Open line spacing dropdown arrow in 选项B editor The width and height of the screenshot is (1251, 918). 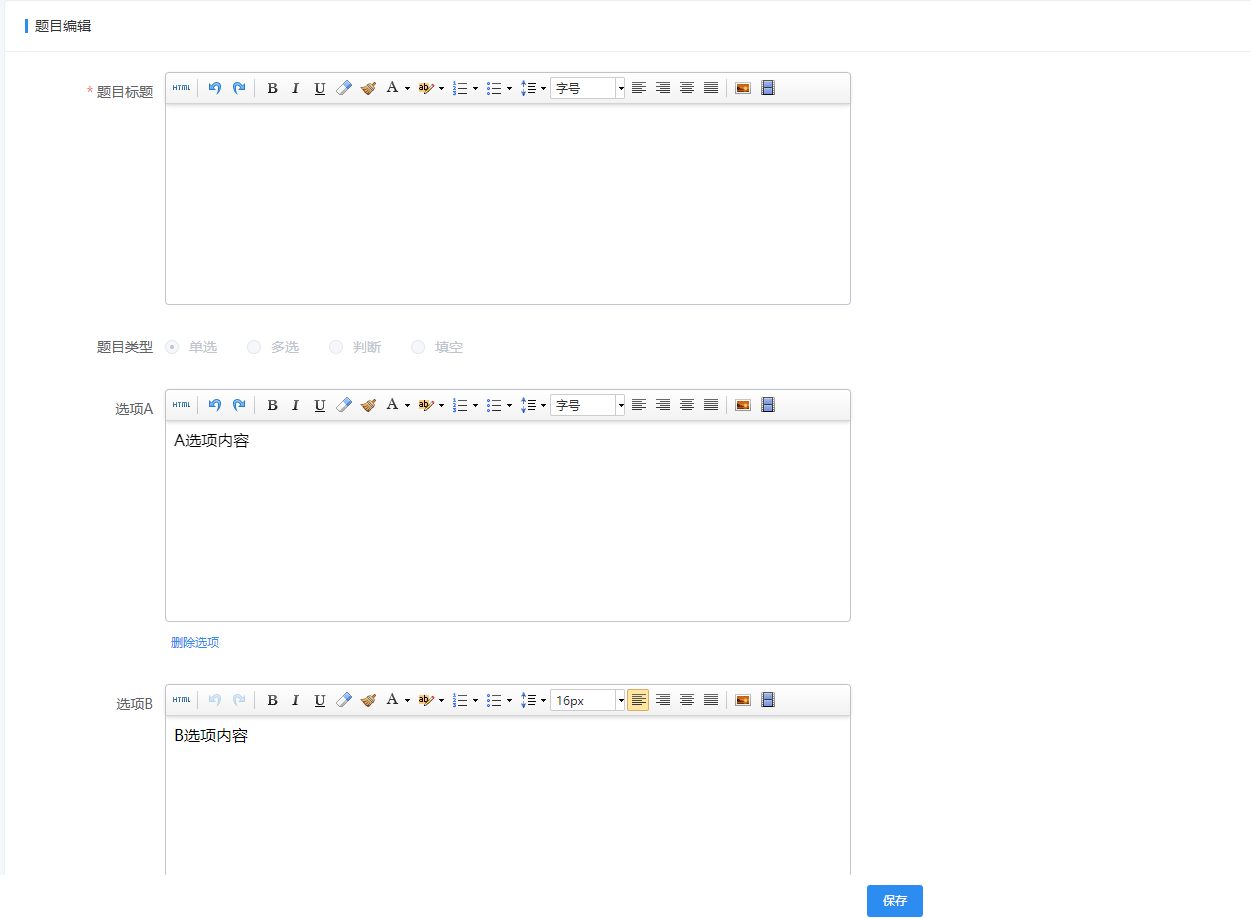click(x=543, y=700)
